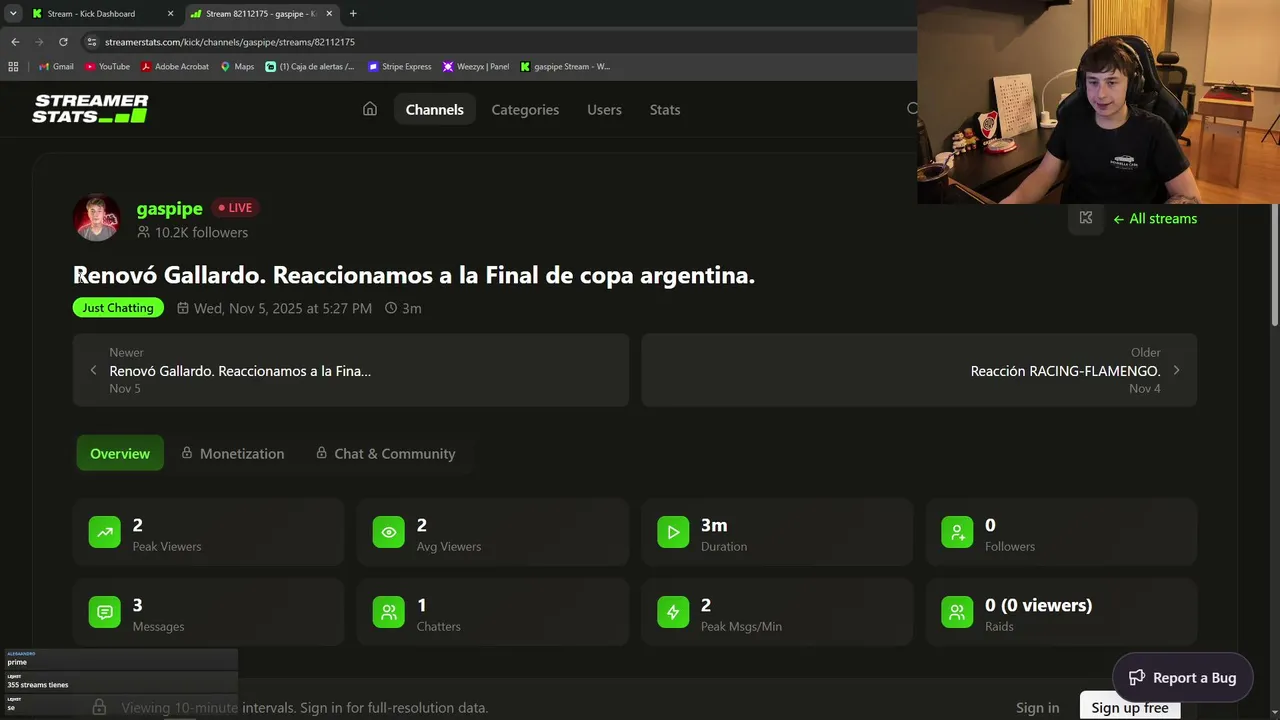Select the Stream 82112175 browser tab
Screen dimensions: 1280x720
[260, 14]
